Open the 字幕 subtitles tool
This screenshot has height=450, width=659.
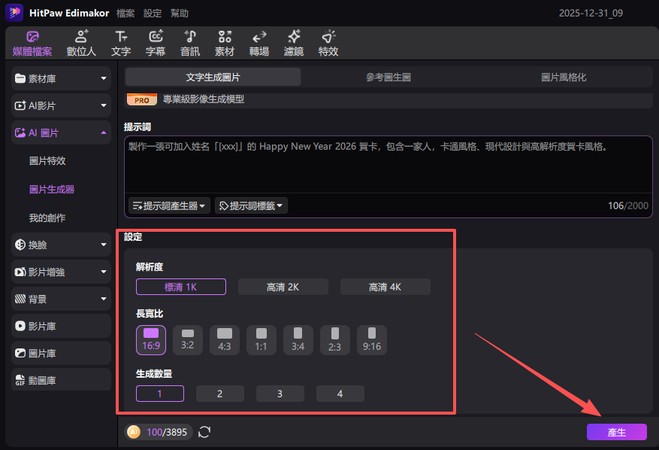[156, 43]
